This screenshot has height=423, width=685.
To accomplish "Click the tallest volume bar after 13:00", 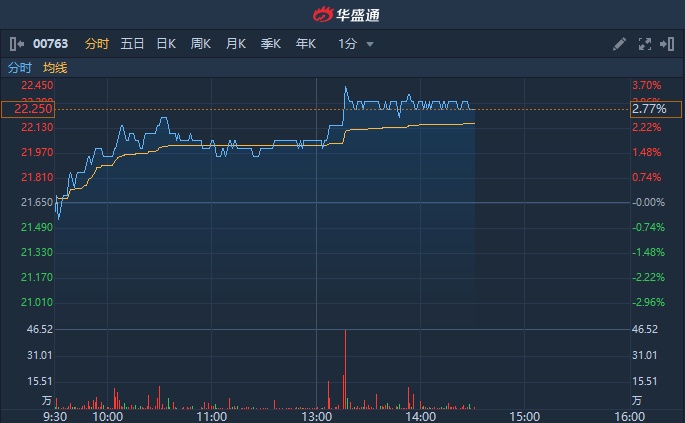I will click(x=345, y=368).
